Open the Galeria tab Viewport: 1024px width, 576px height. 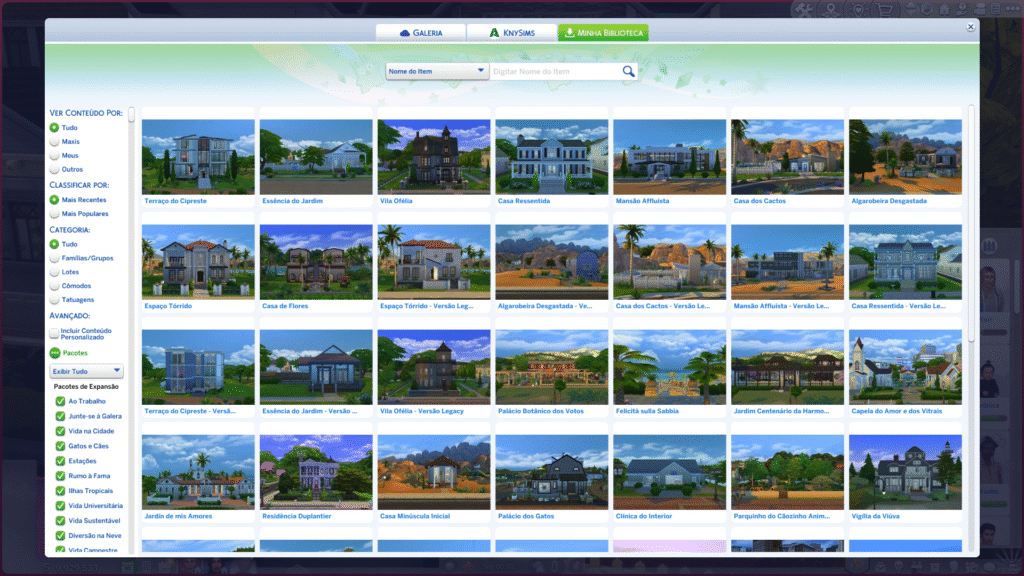421,33
